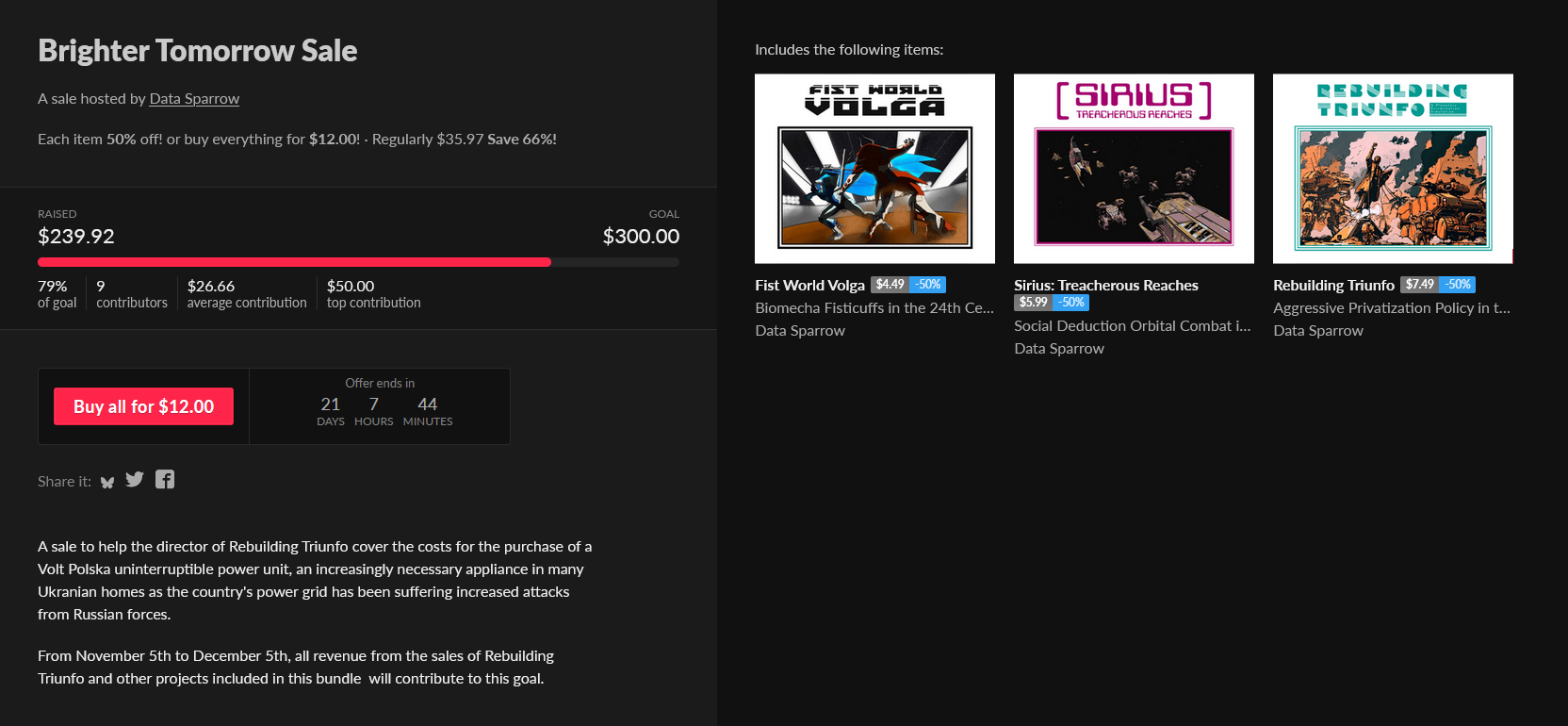The width and height of the screenshot is (1568, 726).
Task: Click the $4.49 price tag for Fist World Volga
Action: click(x=890, y=285)
